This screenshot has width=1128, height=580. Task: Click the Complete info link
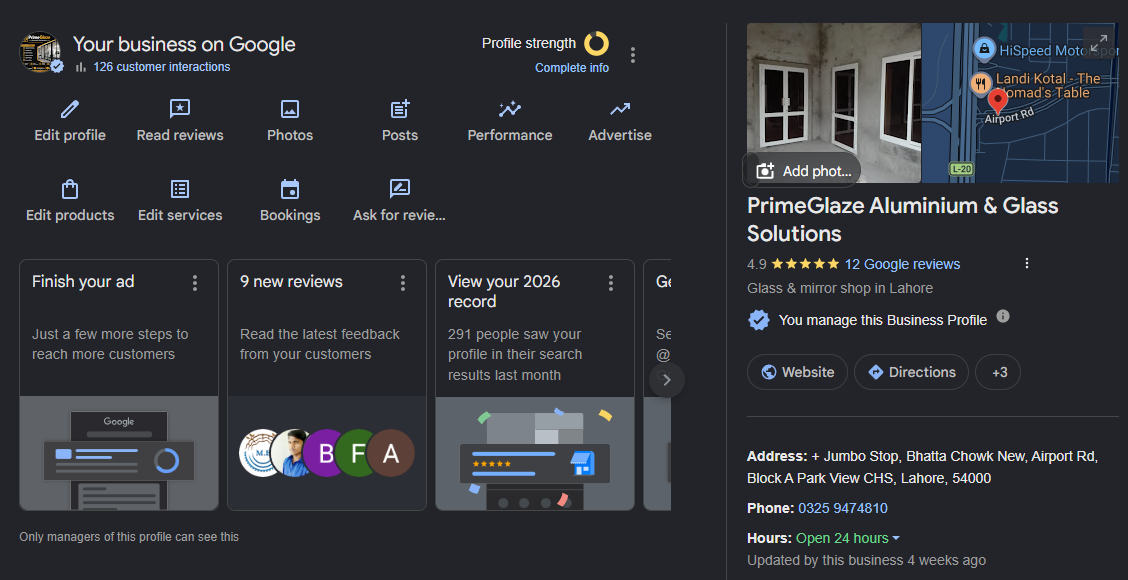click(x=572, y=68)
